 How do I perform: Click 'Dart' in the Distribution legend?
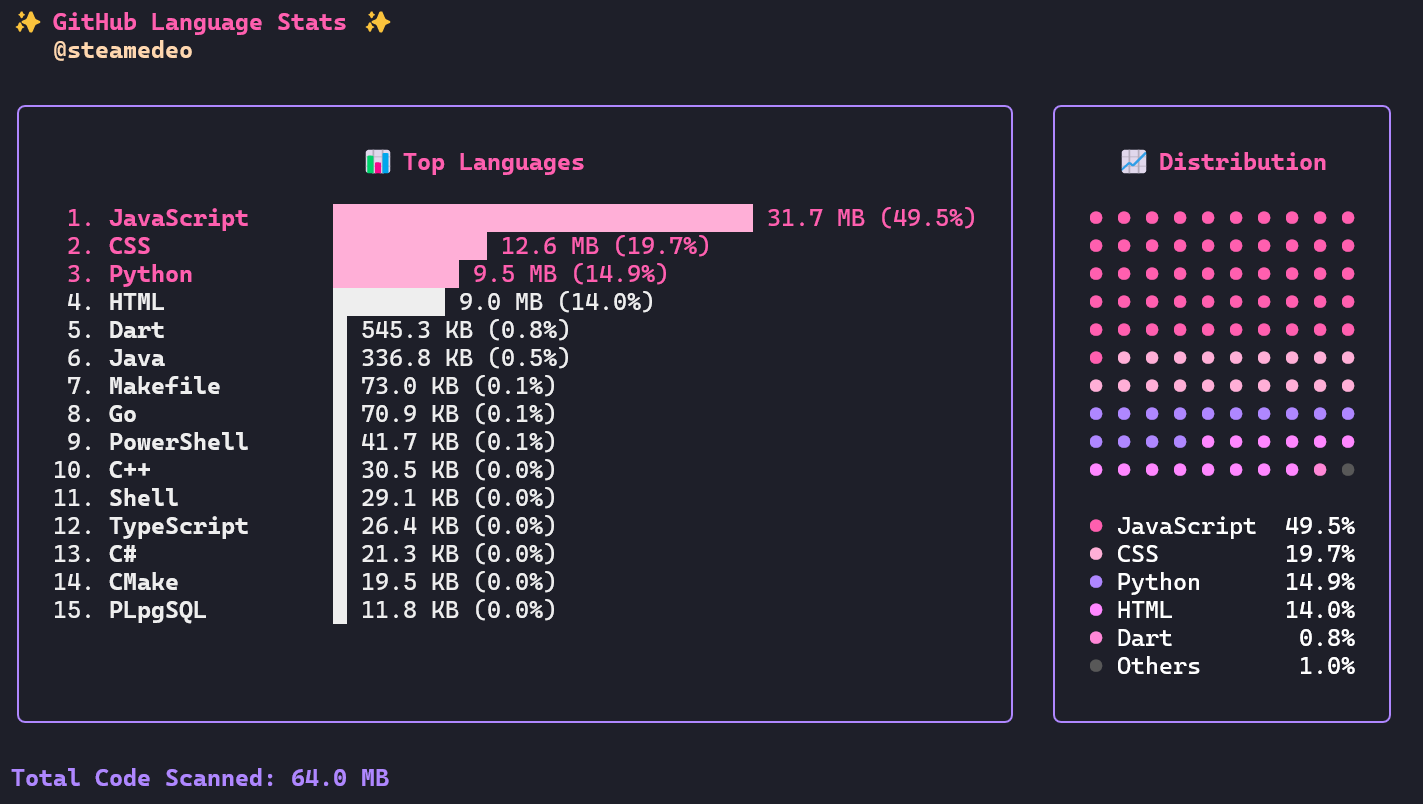tap(1145, 638)
